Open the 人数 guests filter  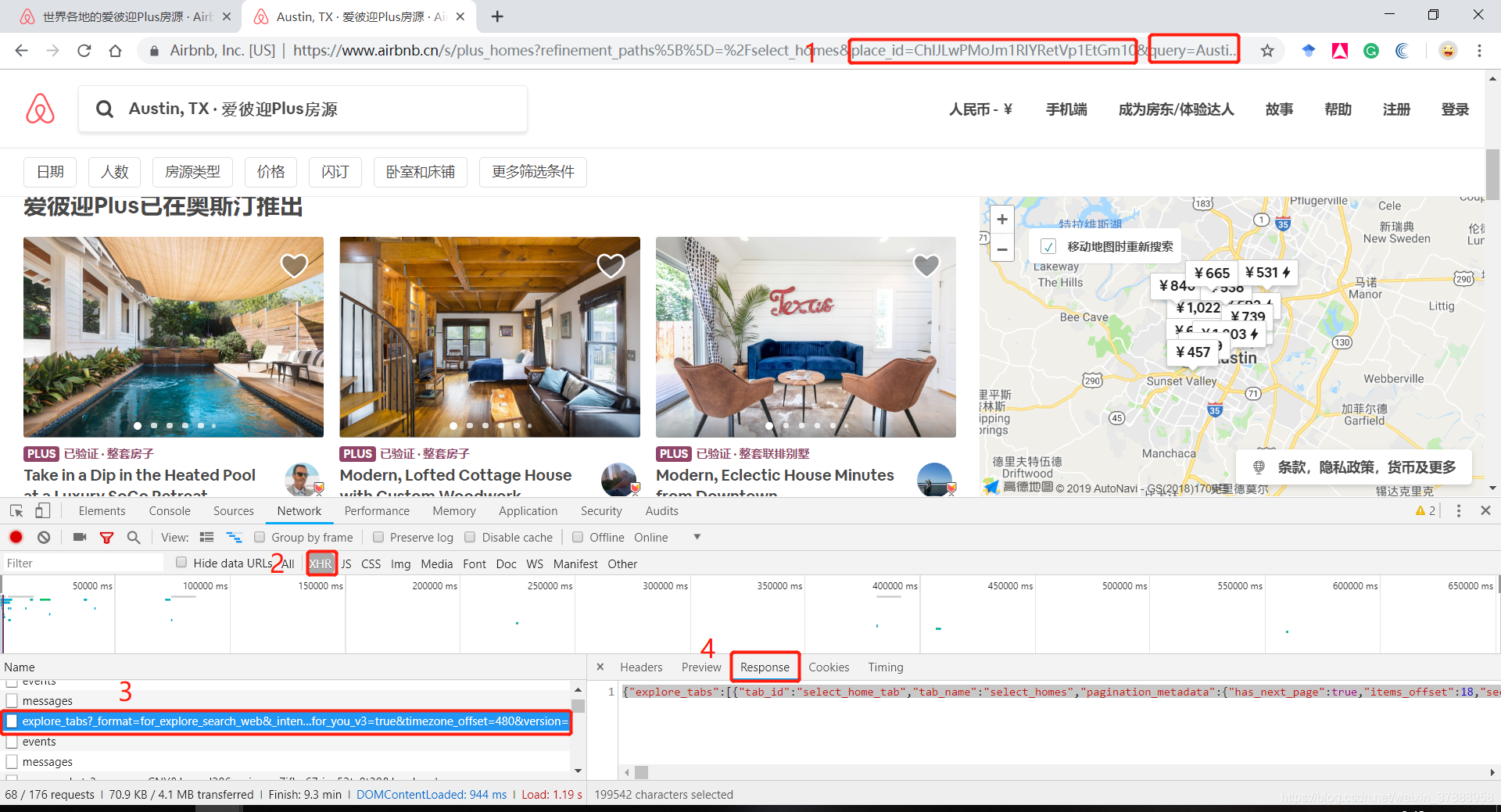click(114, 172)
